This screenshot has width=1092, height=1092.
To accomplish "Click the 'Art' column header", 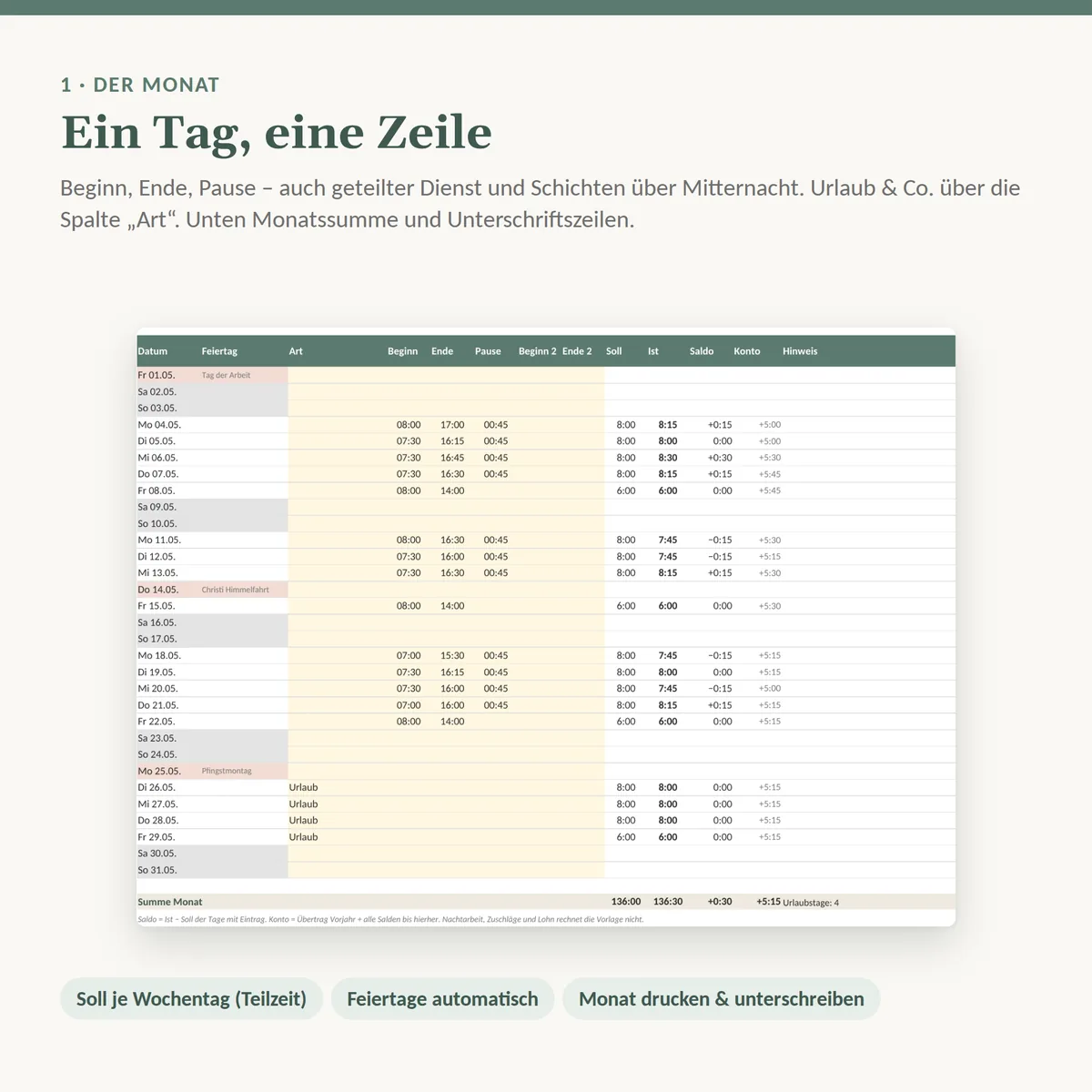I will click(x=296, y=351).
